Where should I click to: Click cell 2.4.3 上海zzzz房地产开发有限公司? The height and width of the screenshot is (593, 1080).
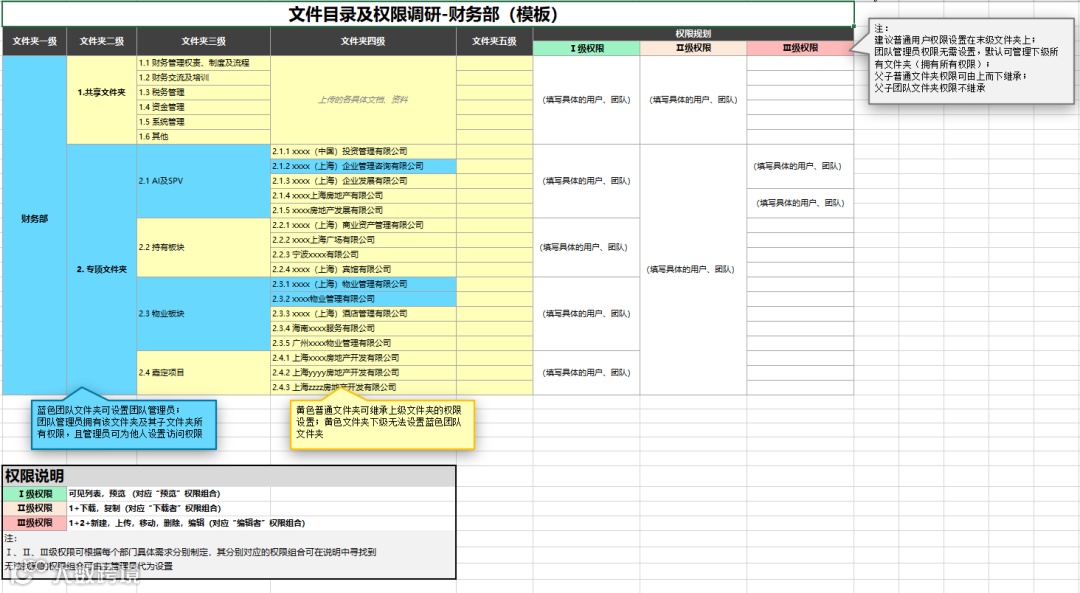coord(363,387)
